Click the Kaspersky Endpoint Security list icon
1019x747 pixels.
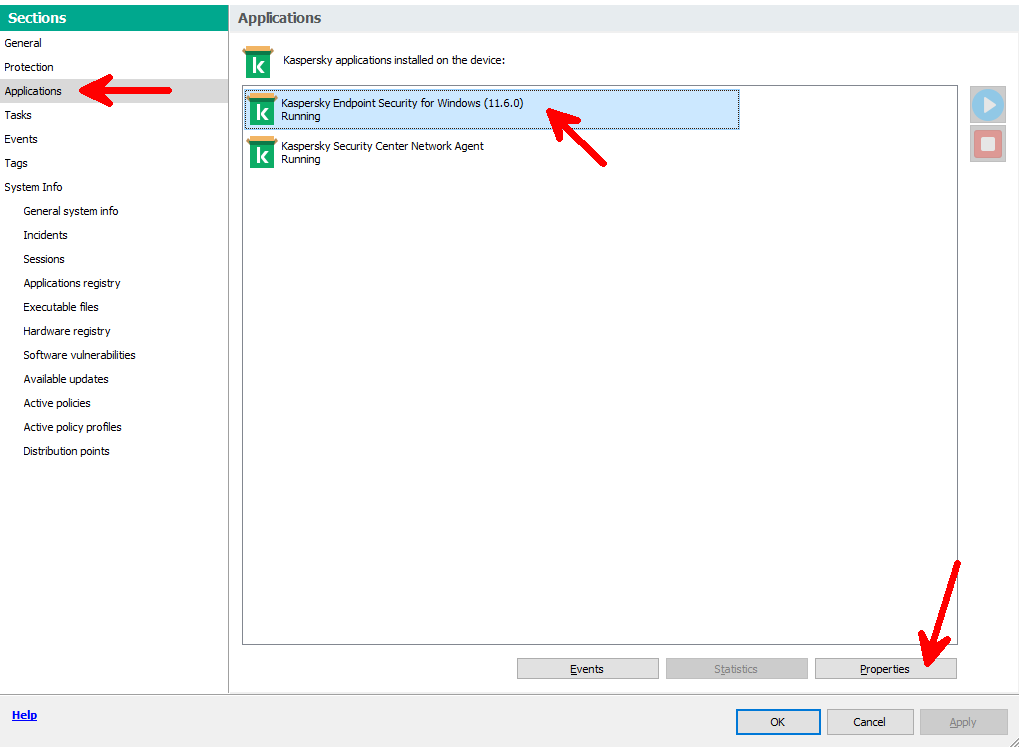[261, 110]
